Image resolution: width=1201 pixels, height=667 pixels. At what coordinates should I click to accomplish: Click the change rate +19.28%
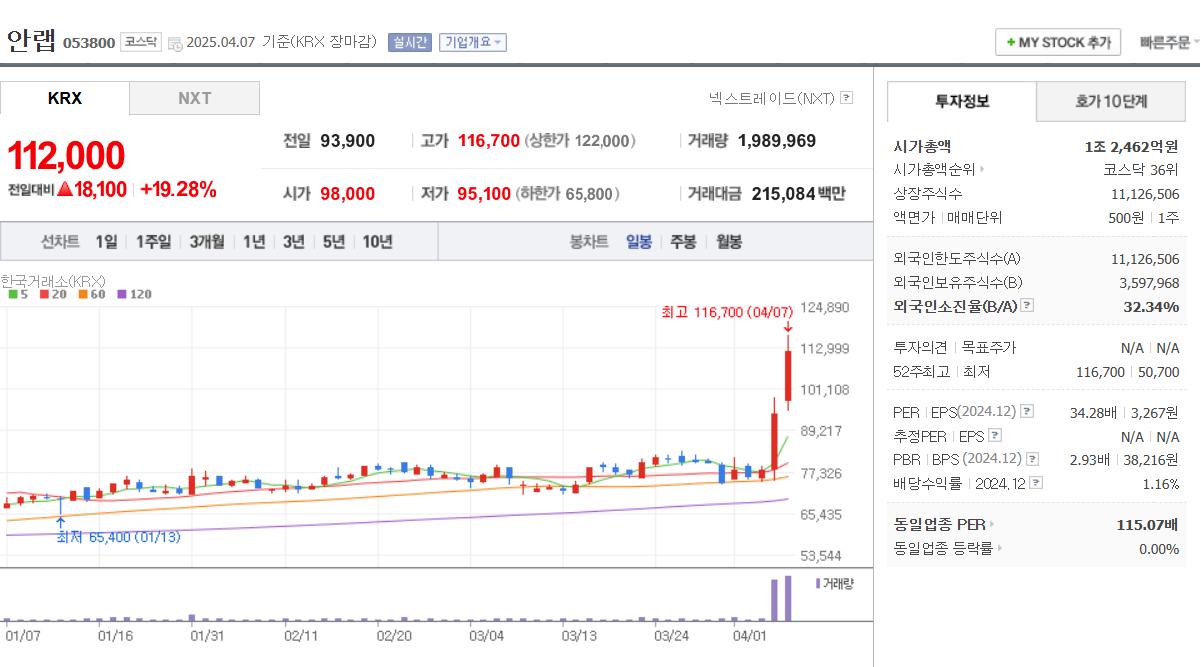(x=178, y=190)
